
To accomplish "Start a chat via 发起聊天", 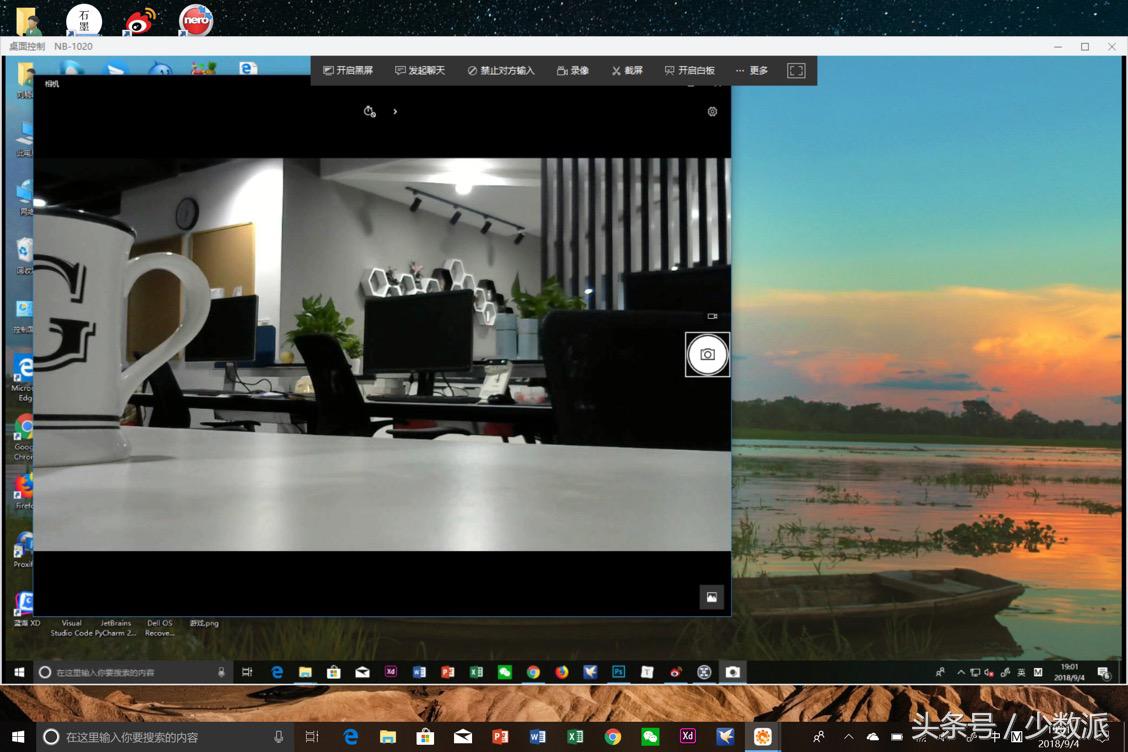I will pyautogui.click(x=420, y=71).
